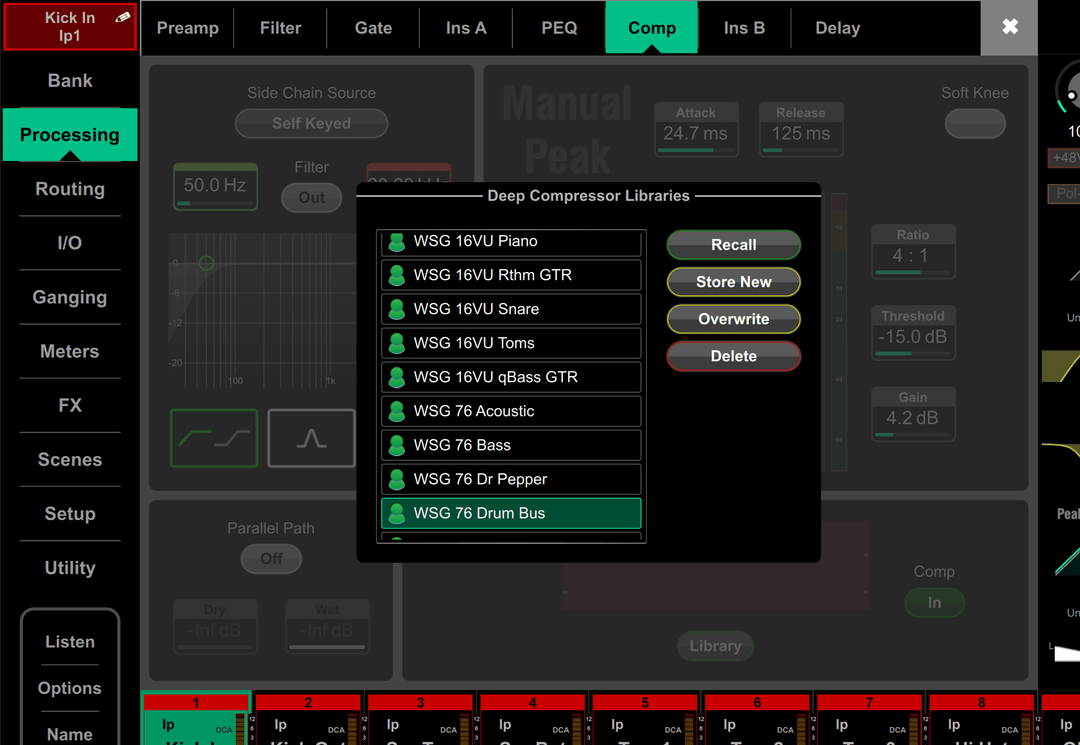Viewport: 1080px width, 745px height.
Task: Open the Side Chain Source Self Keyed selector
Action: pyautogui.click(x=311, y=124)
